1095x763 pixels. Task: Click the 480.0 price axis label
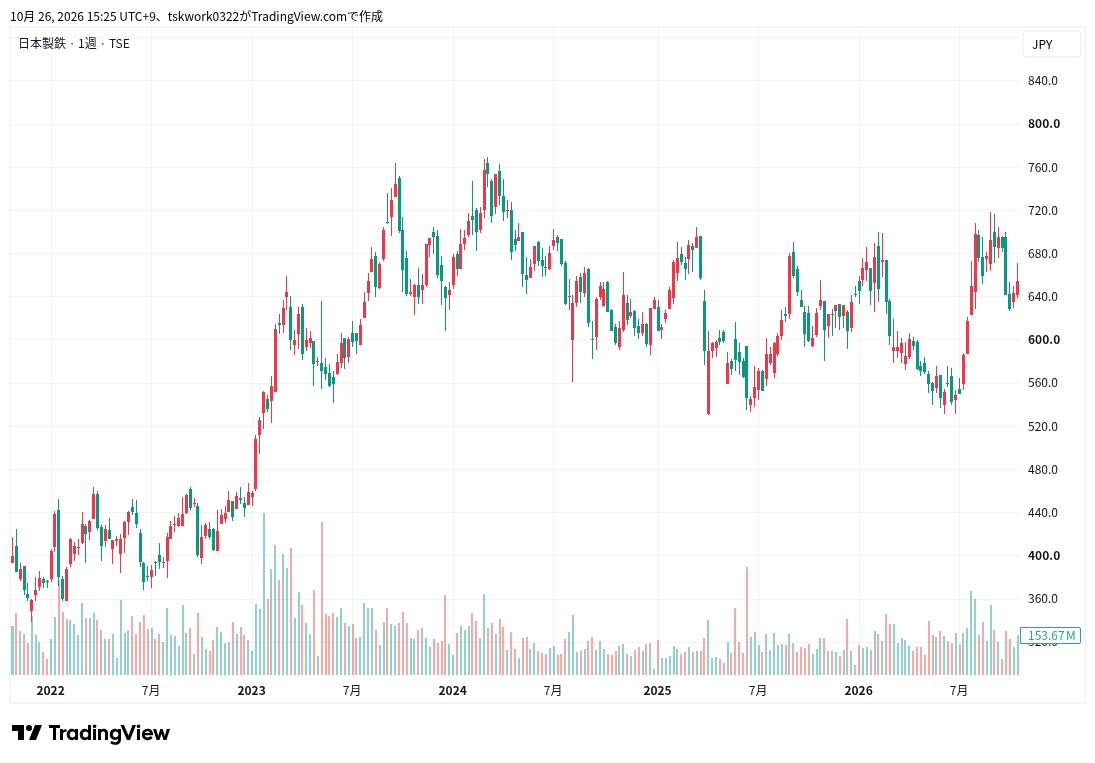pyautogui.click(x=1043, y=470)
